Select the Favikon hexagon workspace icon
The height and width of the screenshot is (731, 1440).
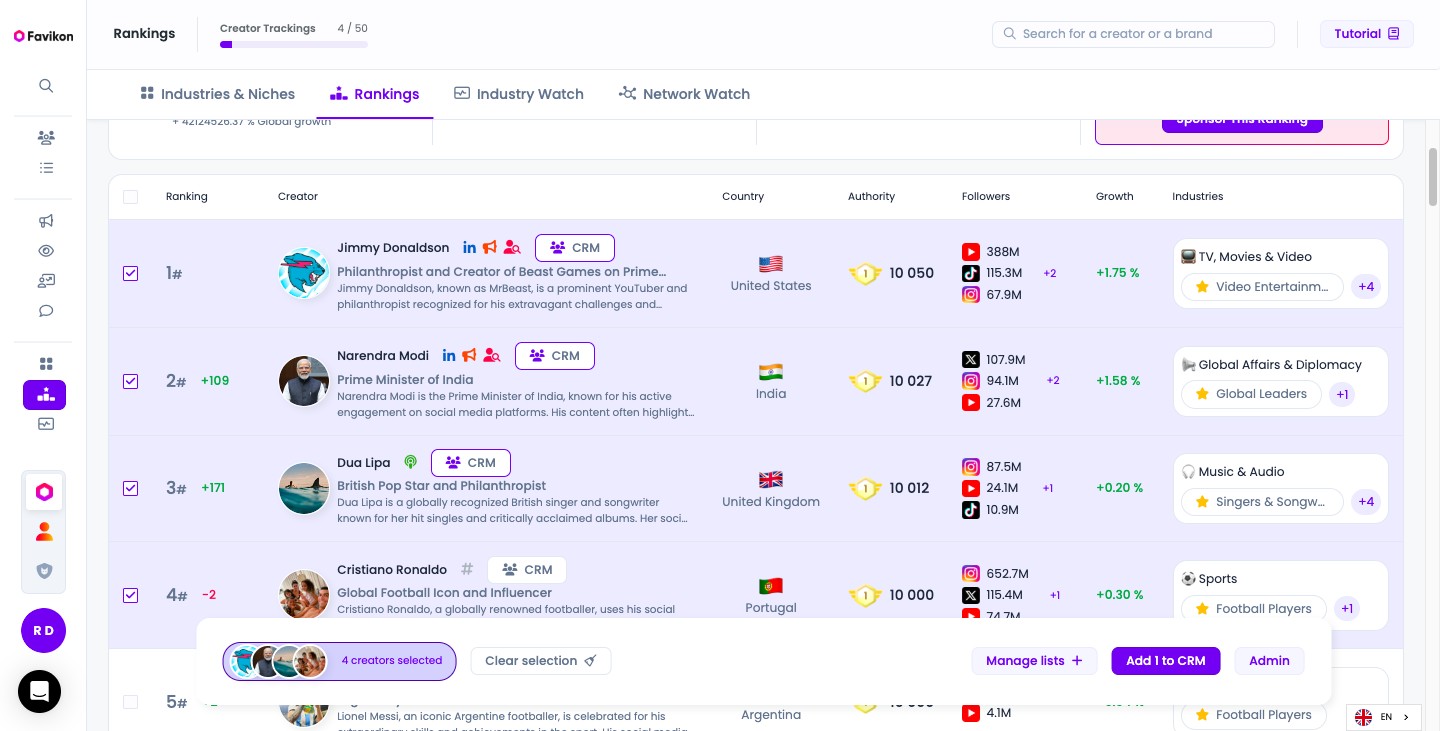44,492
